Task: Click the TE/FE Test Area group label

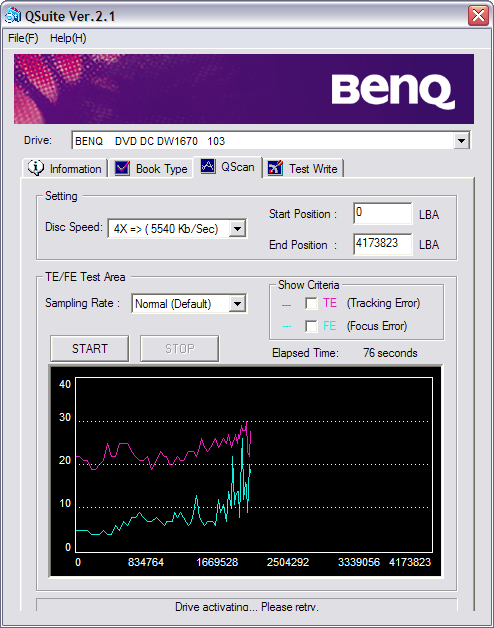Action: coord(85,277)
